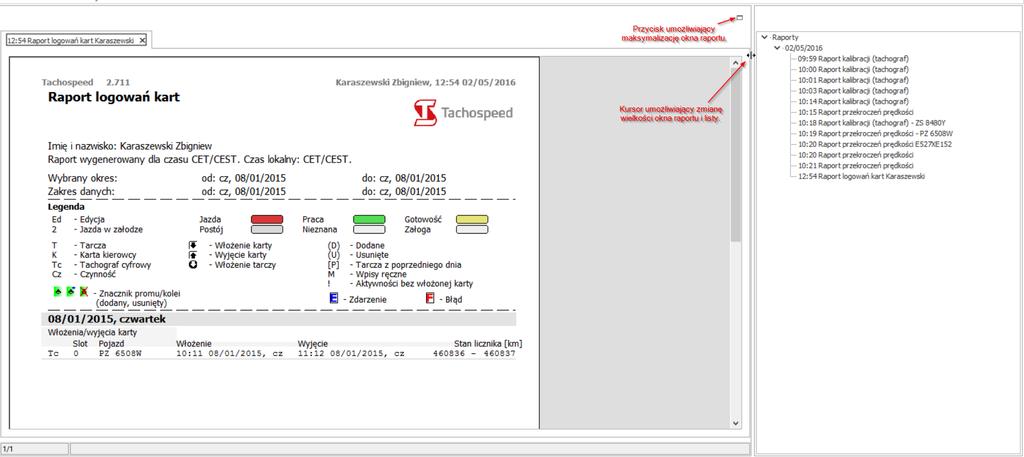Select the 12:54 Raport logowań kart Karaszewski tab

coord(71,40)
